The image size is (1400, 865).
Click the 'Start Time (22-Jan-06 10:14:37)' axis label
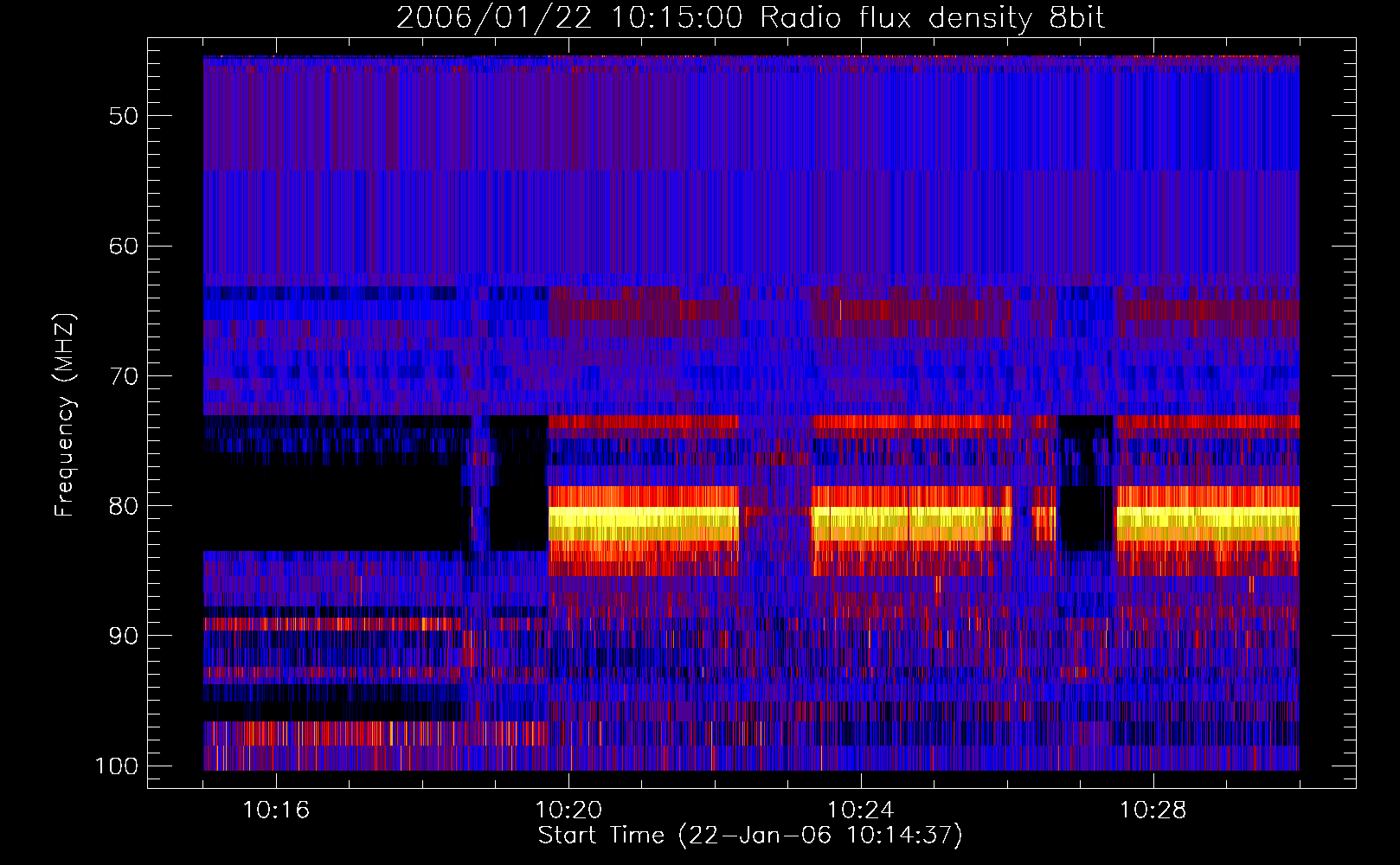(x=750, y=836)
